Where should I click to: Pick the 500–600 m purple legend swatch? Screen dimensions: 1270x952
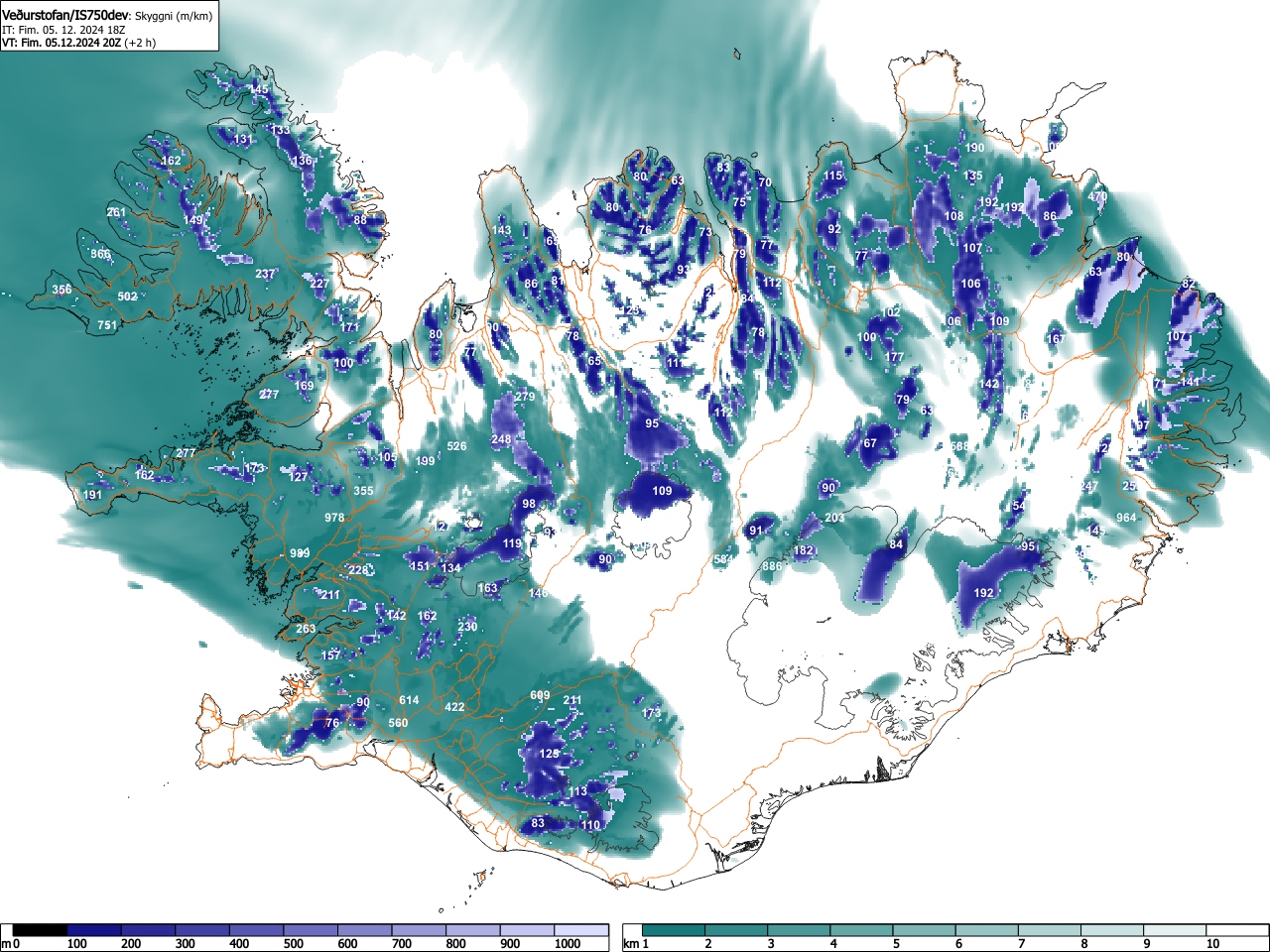click(x=311, y=930)
